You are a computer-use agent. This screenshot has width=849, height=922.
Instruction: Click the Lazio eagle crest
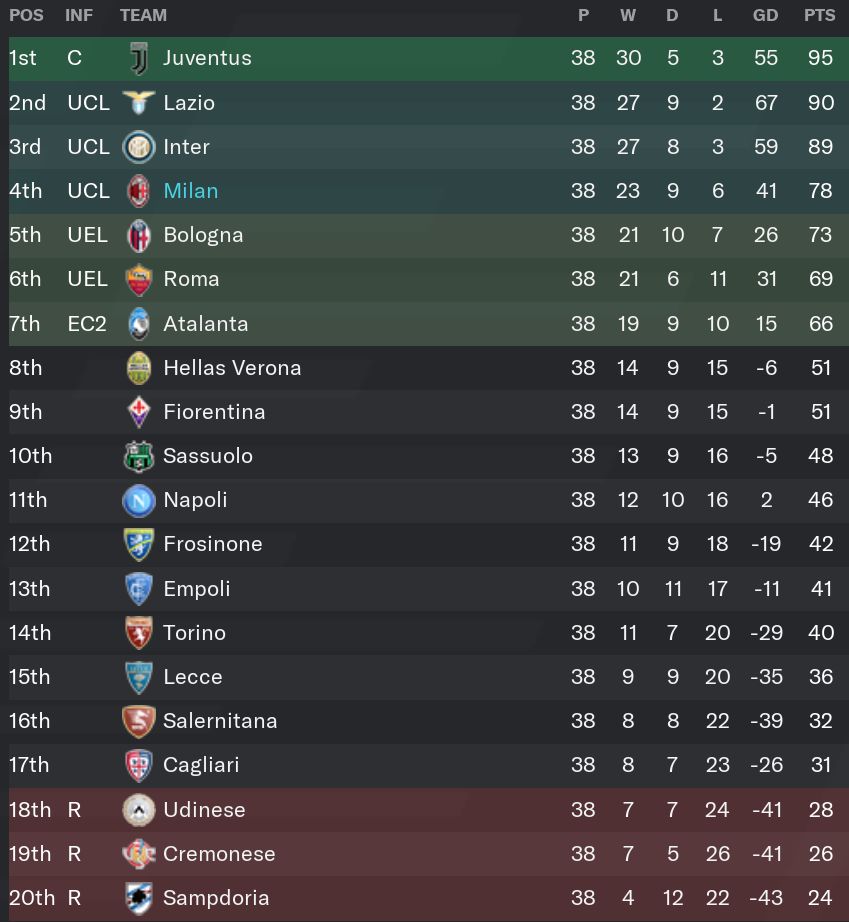tap(139, 102)
